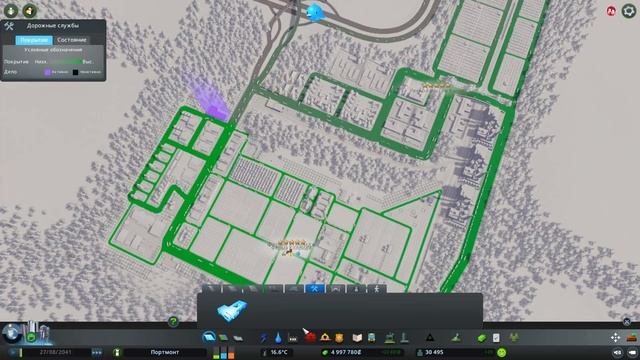The width and height of the screenshot is (640, 360).
Task: Switch to the Состояние tab
Action: point(71,40)
